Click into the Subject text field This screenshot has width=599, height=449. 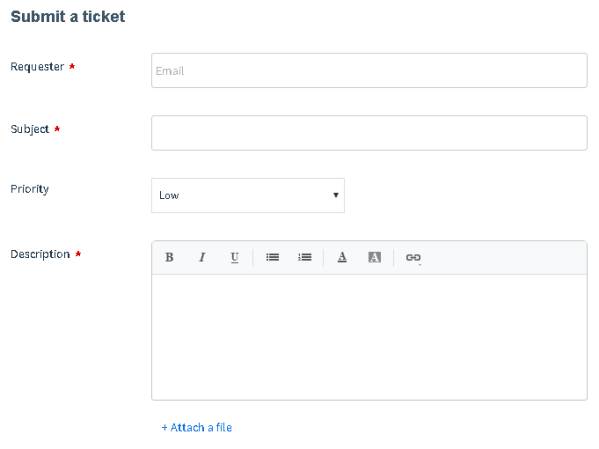pyautogui.click(x=369, y=133)
